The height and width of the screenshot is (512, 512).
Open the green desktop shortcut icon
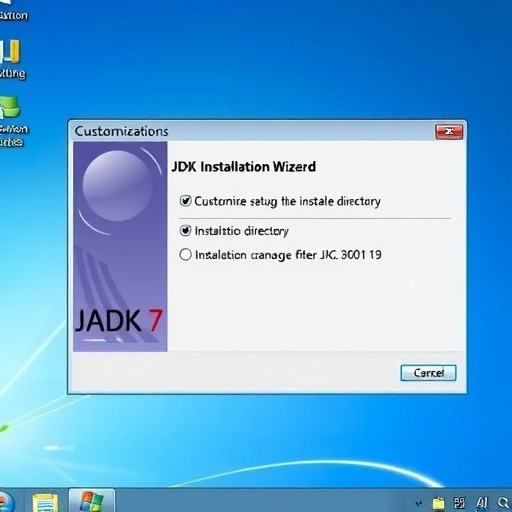pos(9,107)
